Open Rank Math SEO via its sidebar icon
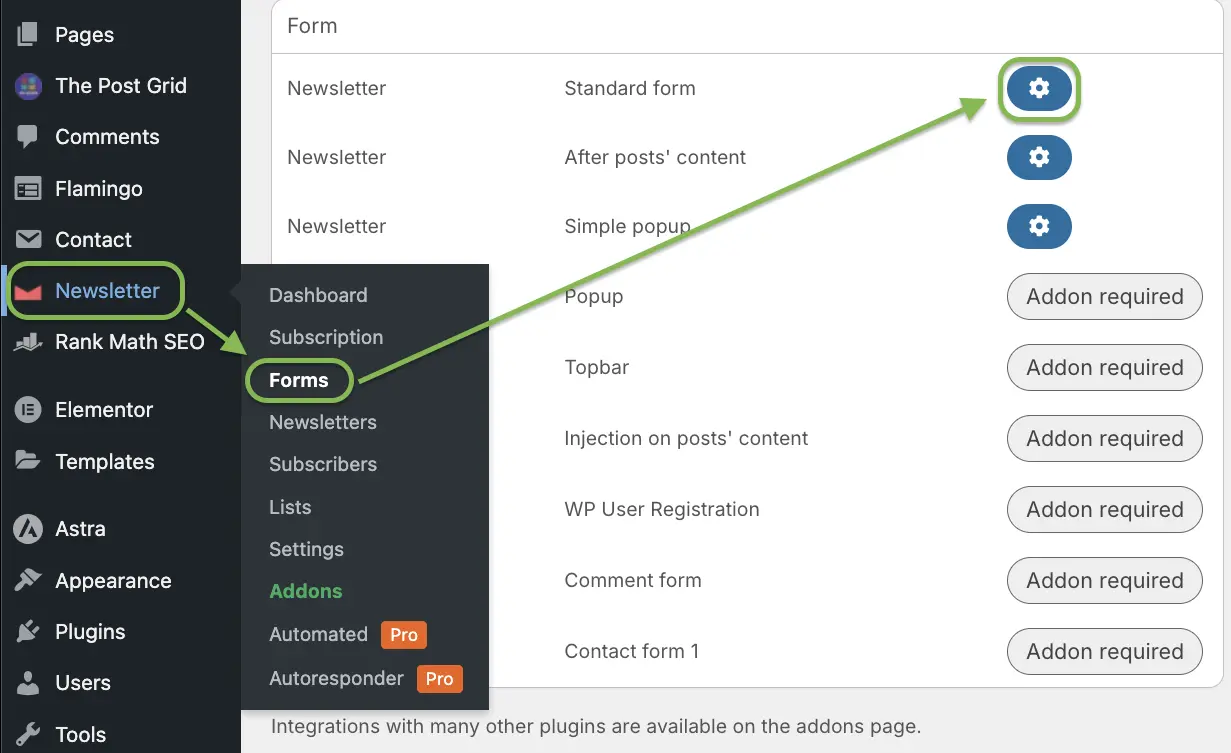Screen dimensions: 1231x753 pos(27,342)
